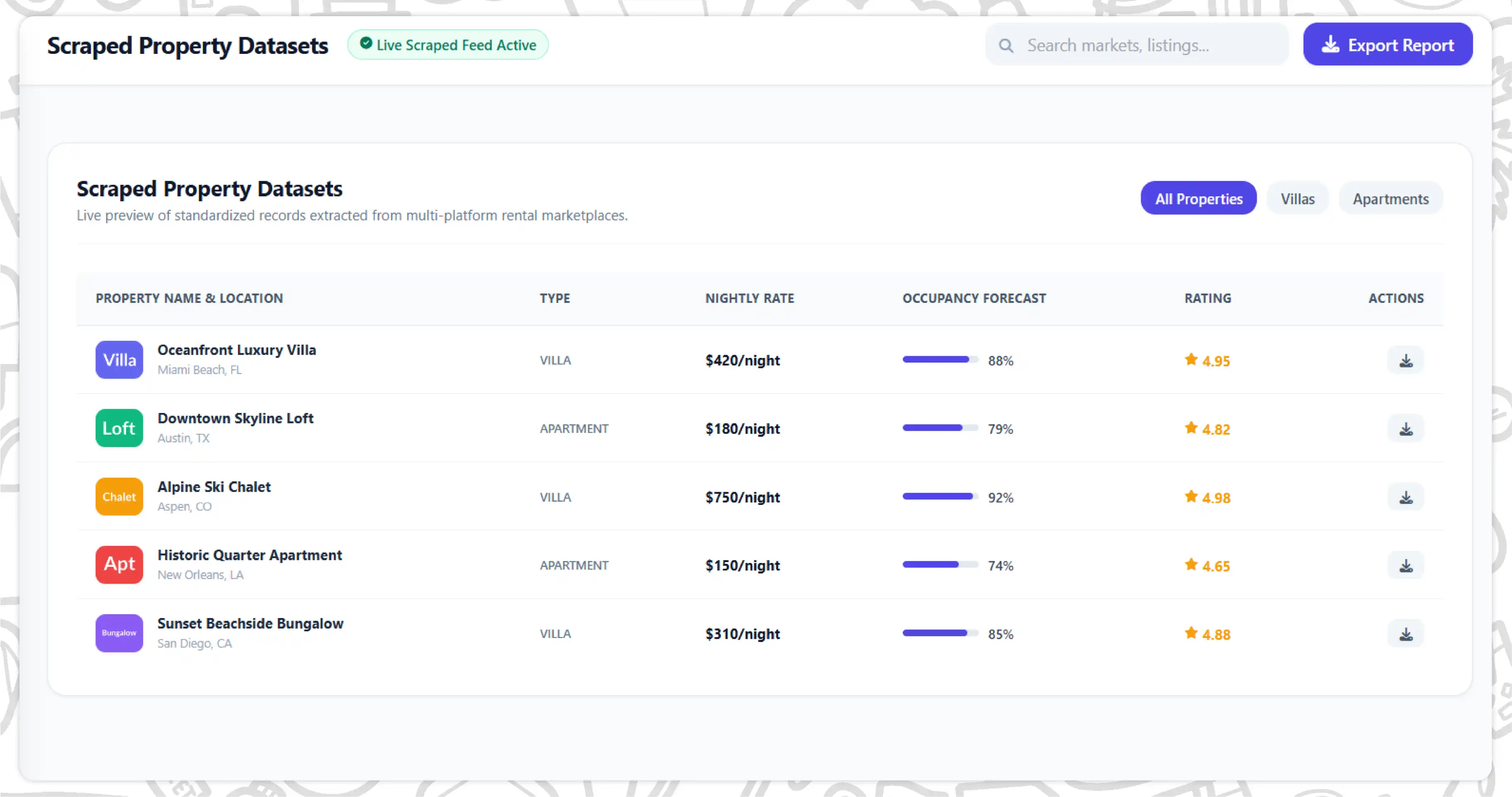The height and width of the screenshot is (797, 1512).
Task: Click the star icon beside 4.98 rating
Action: pyautogui.click(x=1190, y=497)
